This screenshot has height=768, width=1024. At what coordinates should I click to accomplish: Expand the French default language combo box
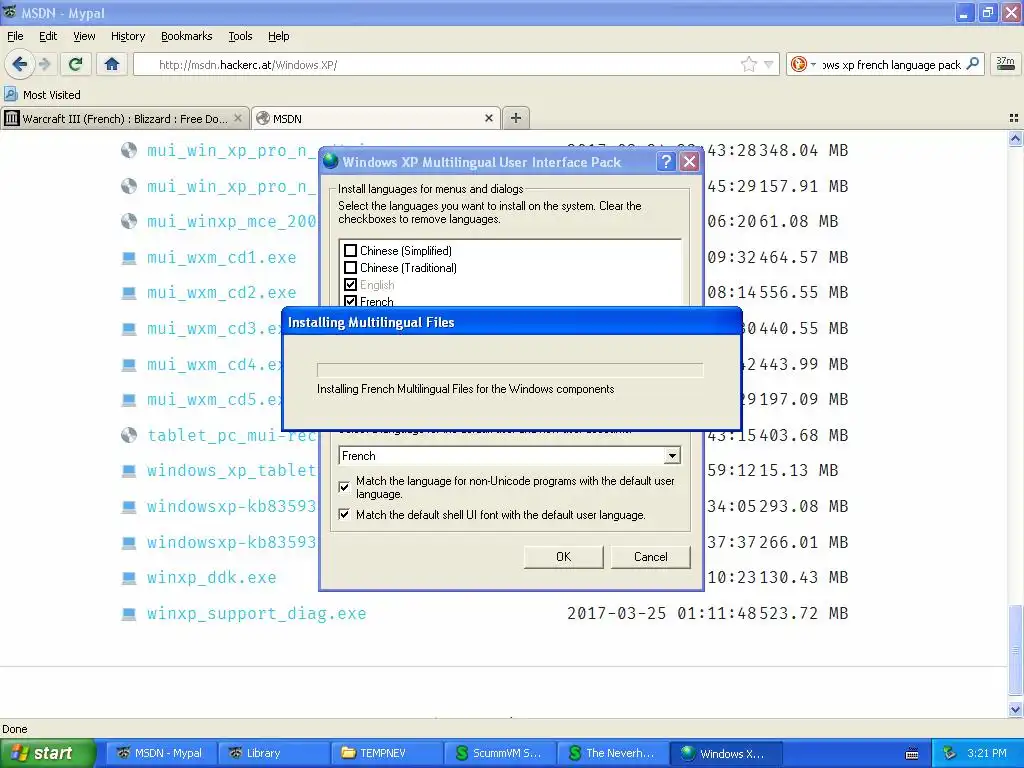[x=672, y=456]
